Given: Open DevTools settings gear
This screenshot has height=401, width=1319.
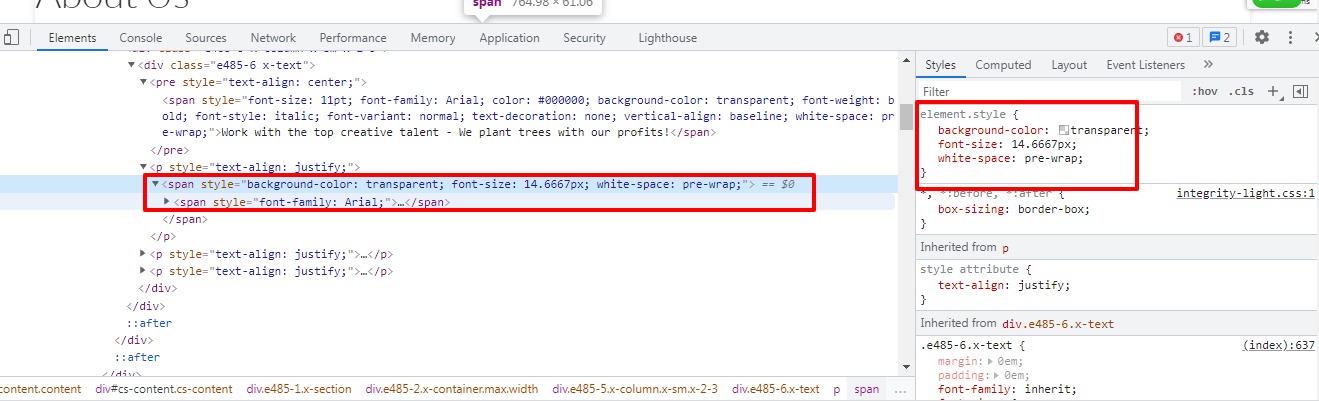Looking at the screenshot, I should coord(1262,38).
